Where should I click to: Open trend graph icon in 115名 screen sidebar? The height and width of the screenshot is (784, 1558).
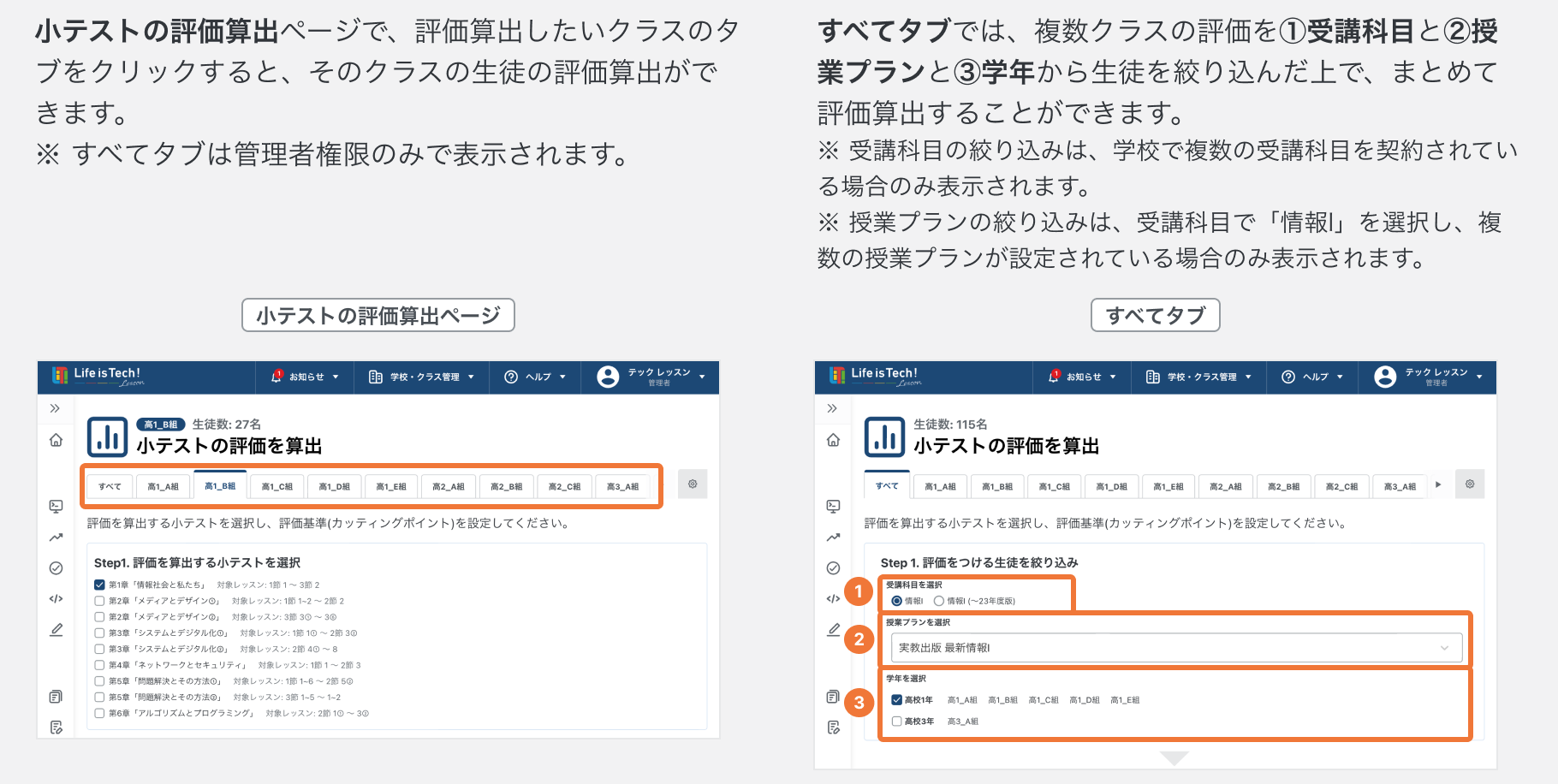(x=833, y=538)
